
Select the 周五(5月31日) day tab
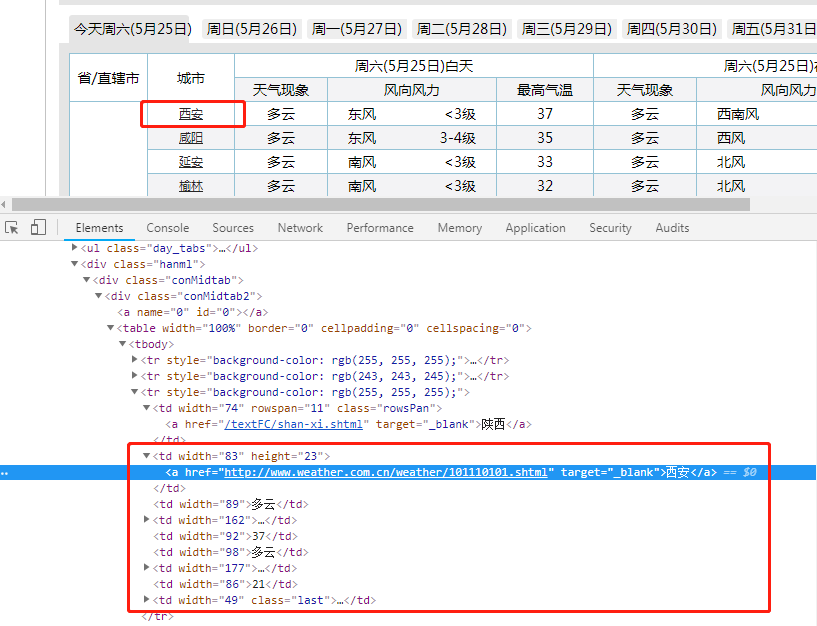click(772, 29)
